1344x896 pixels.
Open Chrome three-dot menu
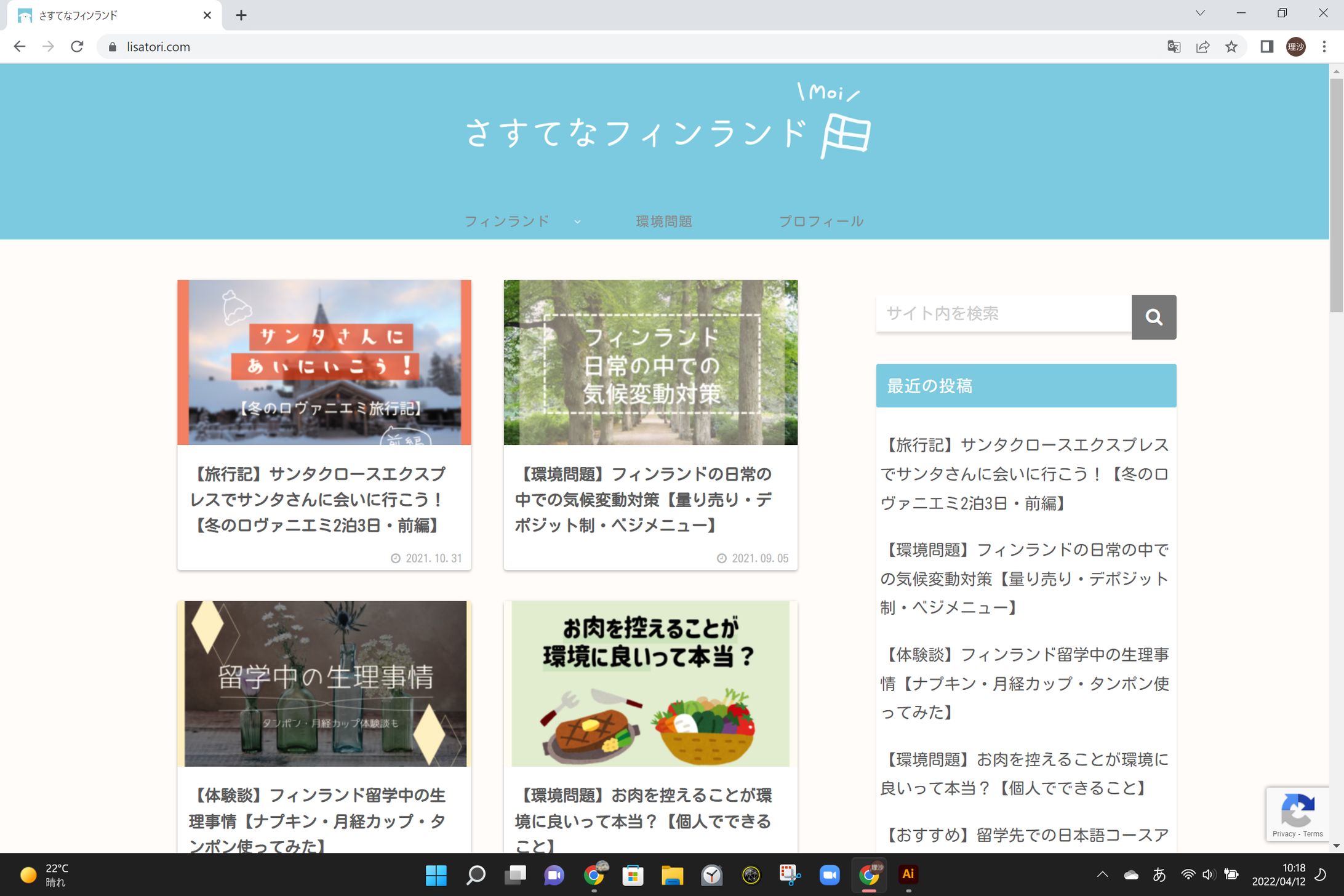(x=1324, y=47)
